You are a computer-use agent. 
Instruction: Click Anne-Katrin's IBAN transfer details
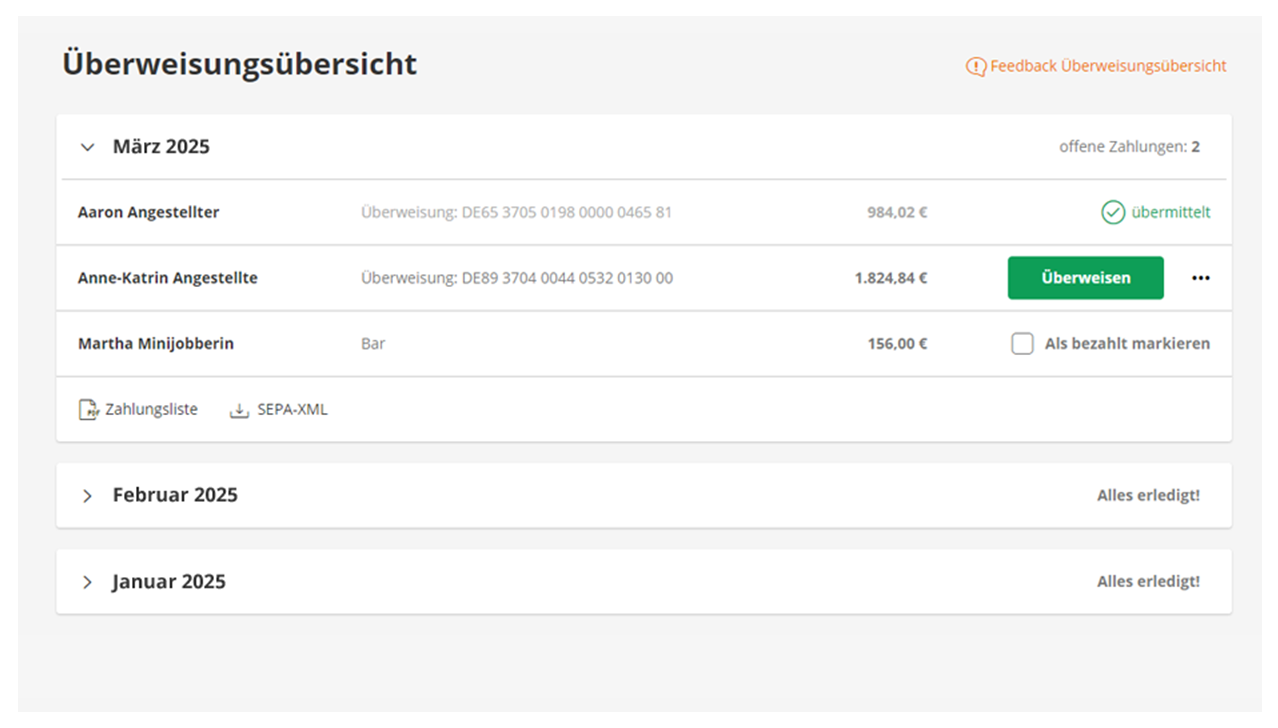click(517, 278)
